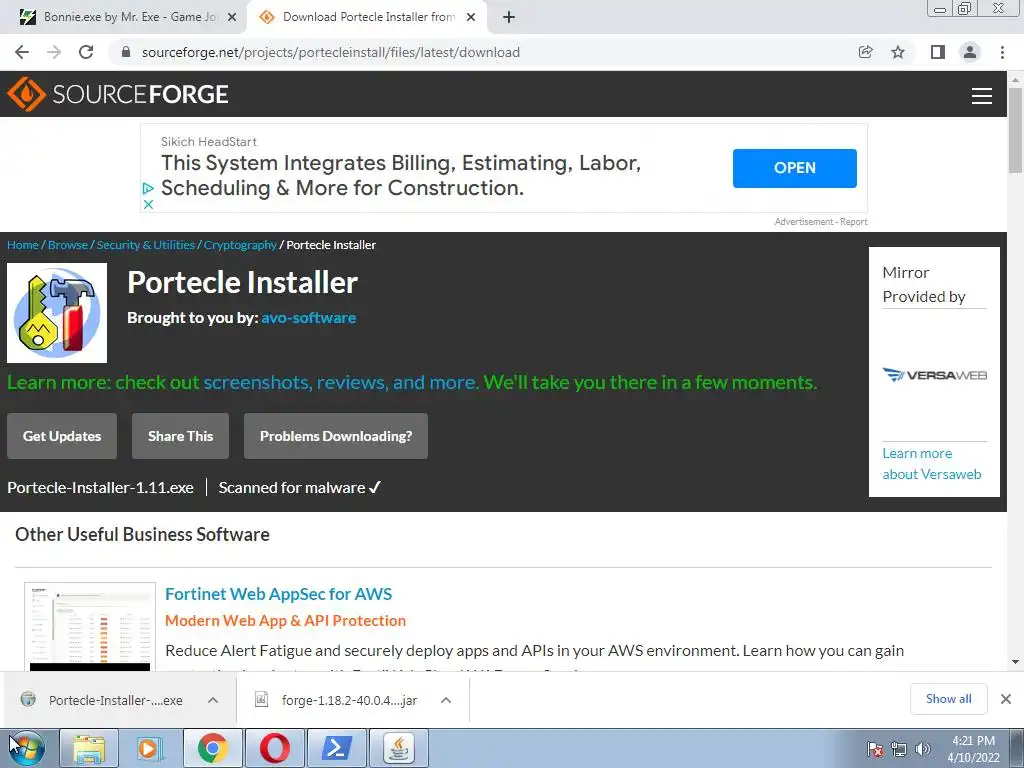
Task: Open the Opera browser from the taskbar
Action: [274, 748]
